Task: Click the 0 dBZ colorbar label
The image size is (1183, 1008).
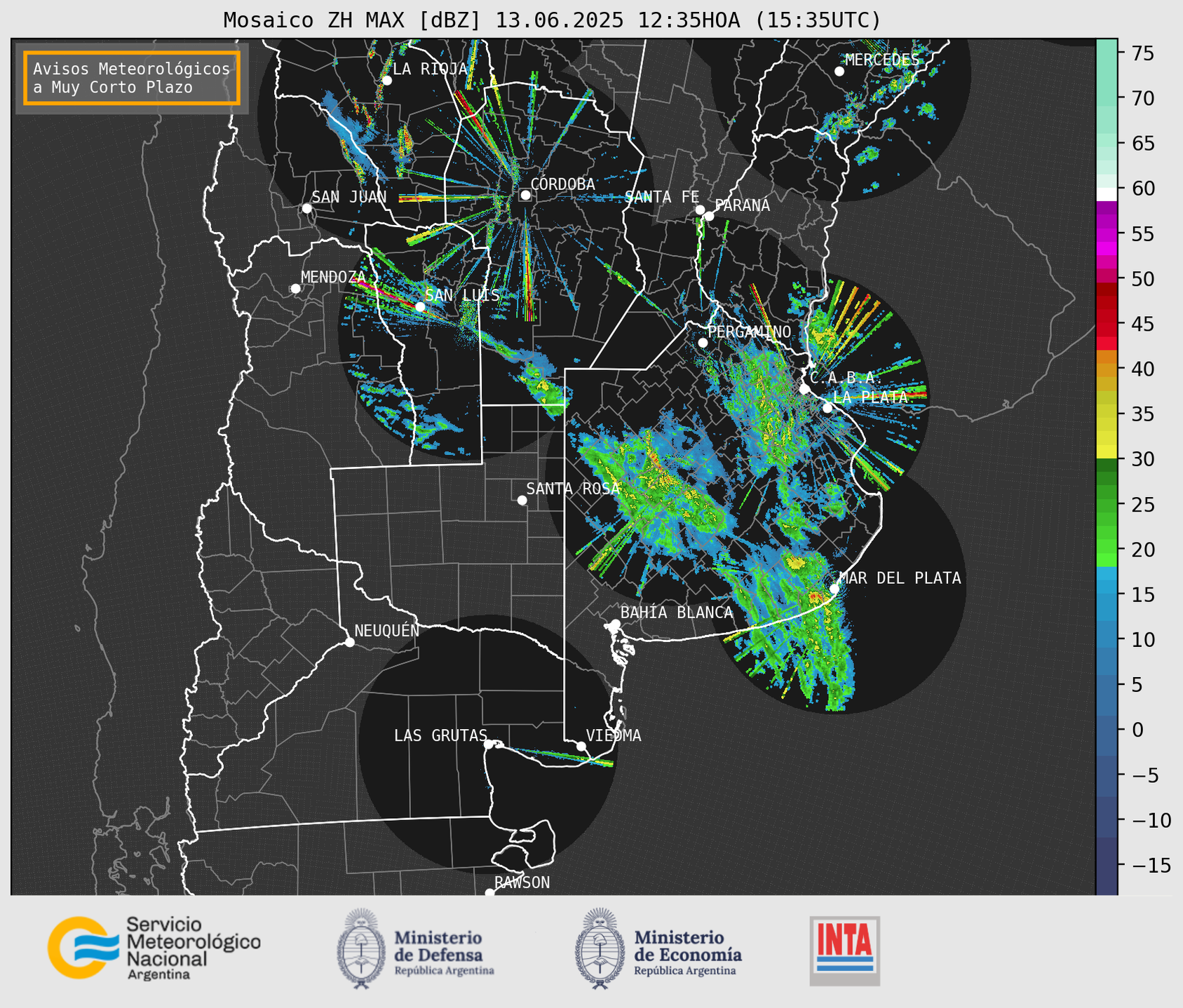Action: coord(1137,730)
